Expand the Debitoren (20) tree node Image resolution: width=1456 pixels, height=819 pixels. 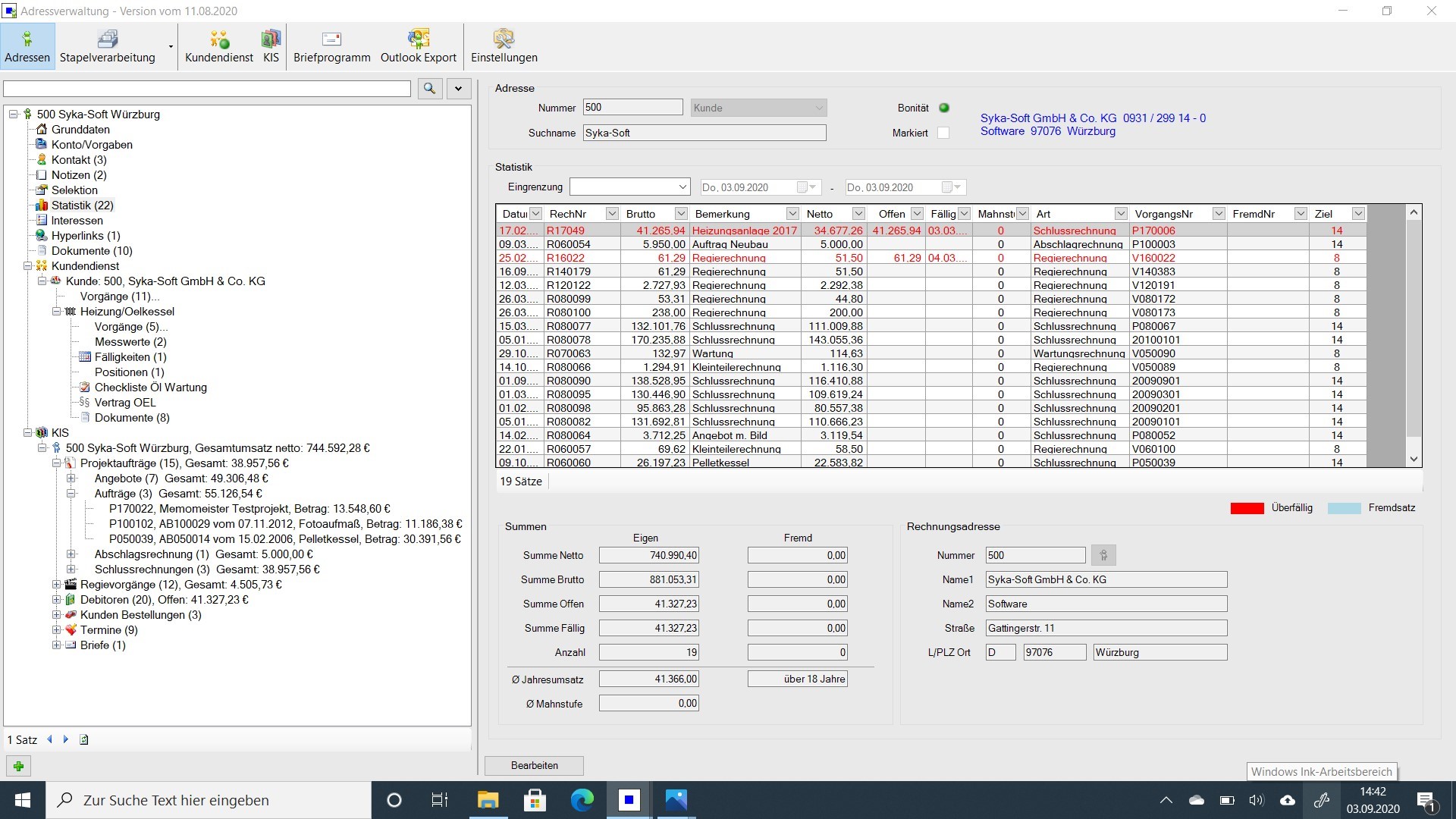pyautogui.click(x=57, y=600)
